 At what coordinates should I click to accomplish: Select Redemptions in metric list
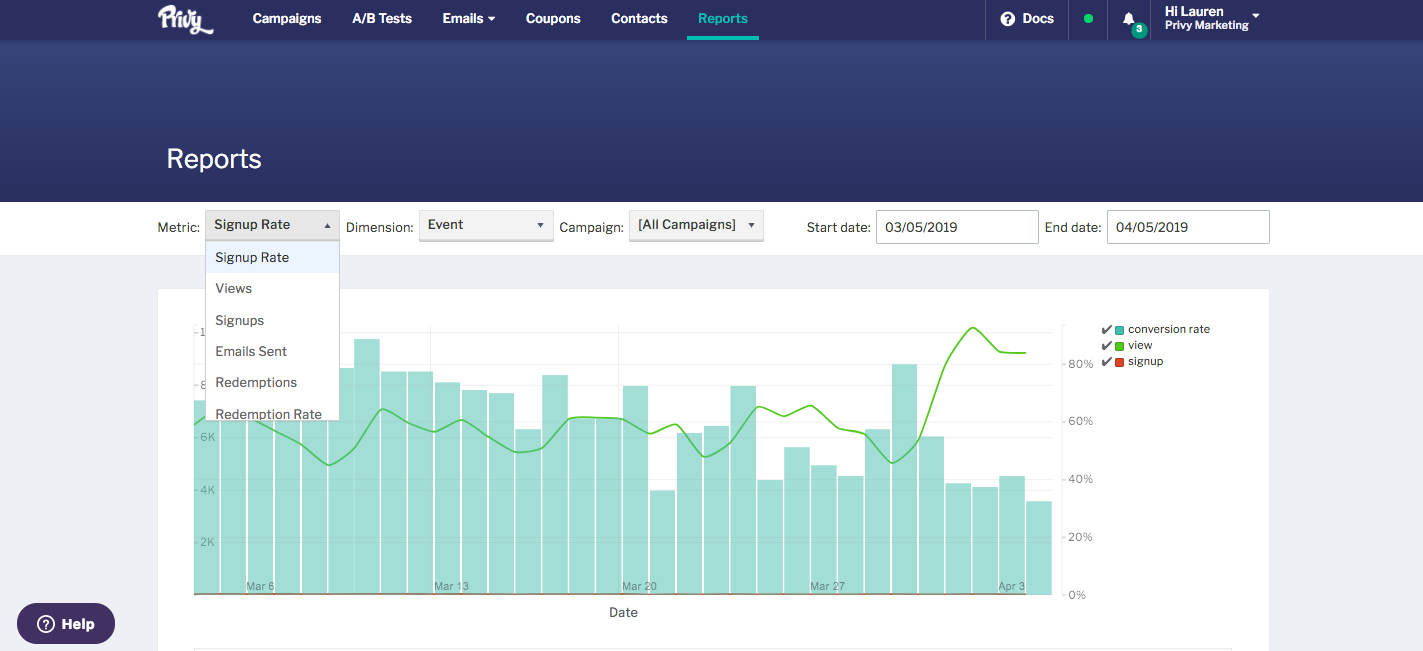point(272,382)
